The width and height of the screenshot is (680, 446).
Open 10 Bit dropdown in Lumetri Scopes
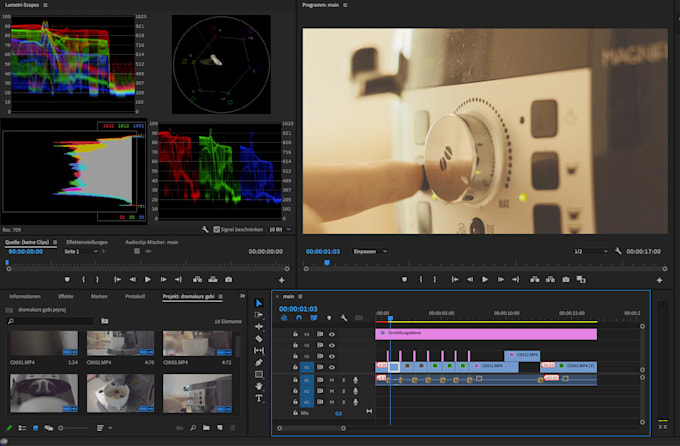click(x=280, y=230)
